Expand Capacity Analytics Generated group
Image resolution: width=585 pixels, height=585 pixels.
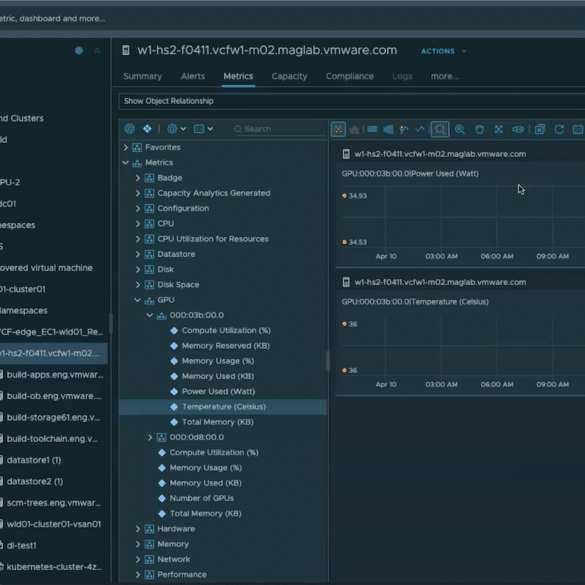click(138, 193)
